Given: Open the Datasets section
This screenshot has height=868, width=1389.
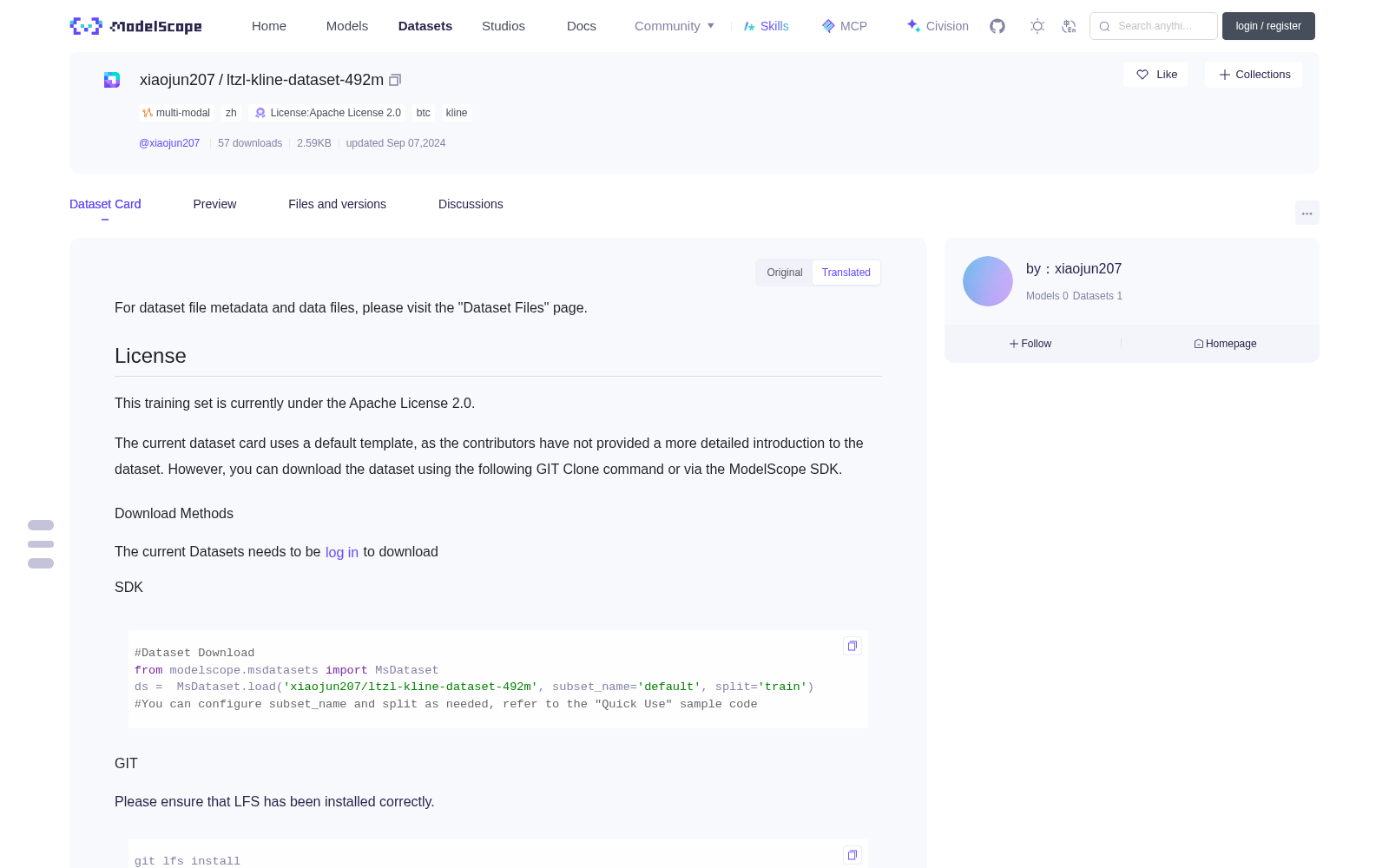Looking at the screenshot, I should (x=425, y=26).
